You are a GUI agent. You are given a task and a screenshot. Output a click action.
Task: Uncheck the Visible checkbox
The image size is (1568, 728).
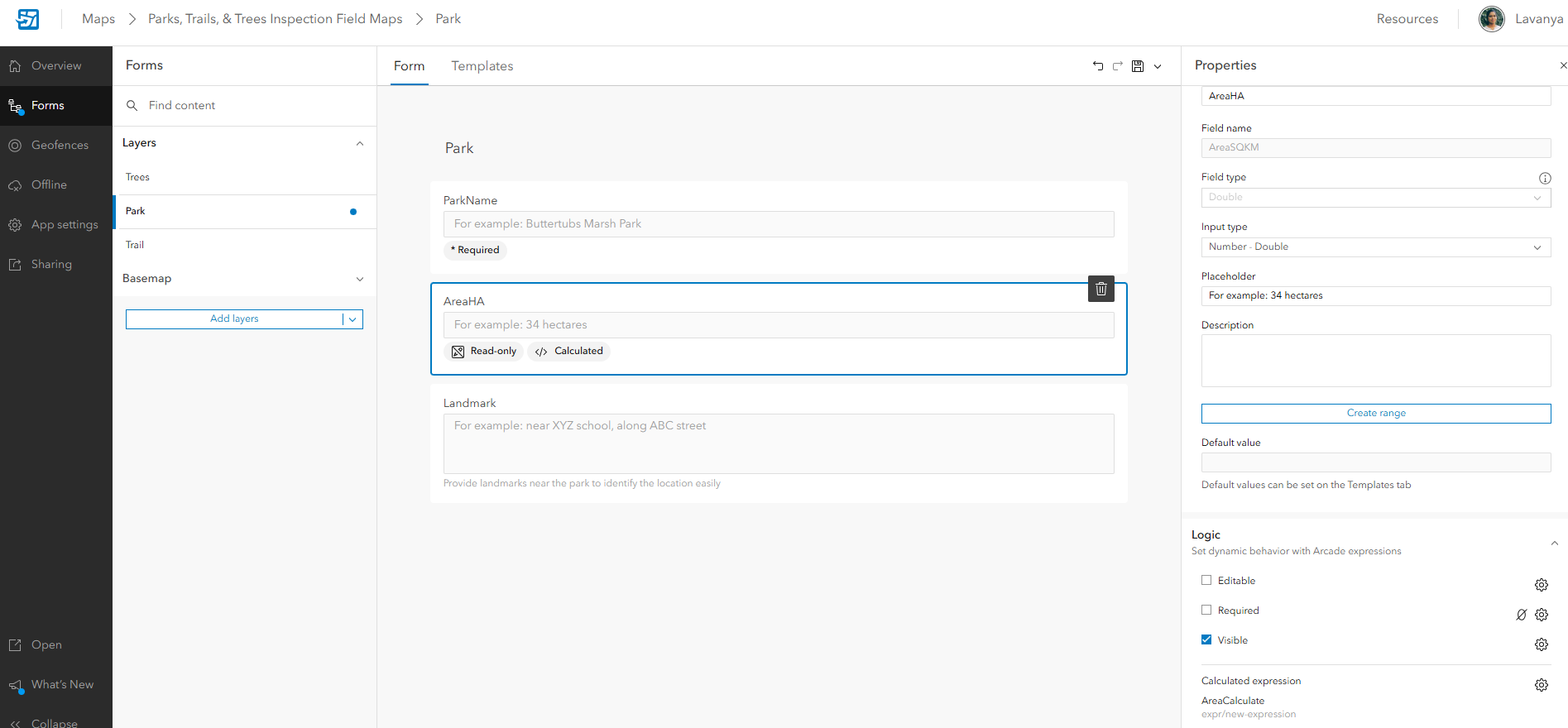pos(1206,640)
